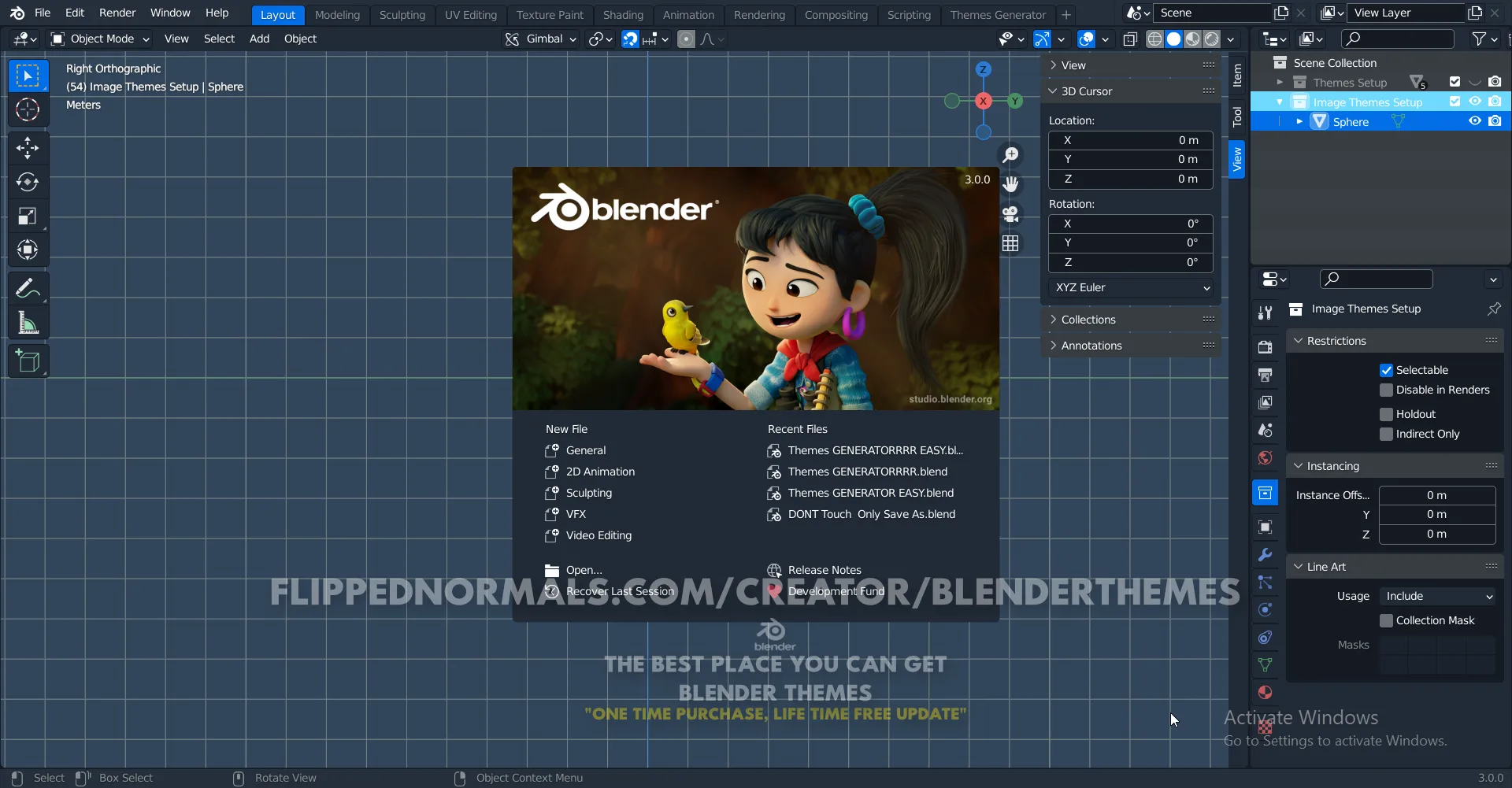Image resolution: width=1512 pixels, height=788 pixels.
Task: Exclude Themes Setup collection via checkbox
Action: [x=1455, y=82]
